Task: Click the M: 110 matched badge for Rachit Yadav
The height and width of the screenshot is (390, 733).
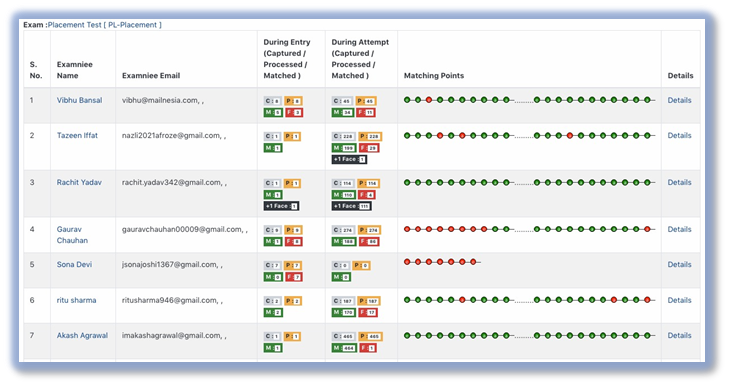Action: click(344, 195)
